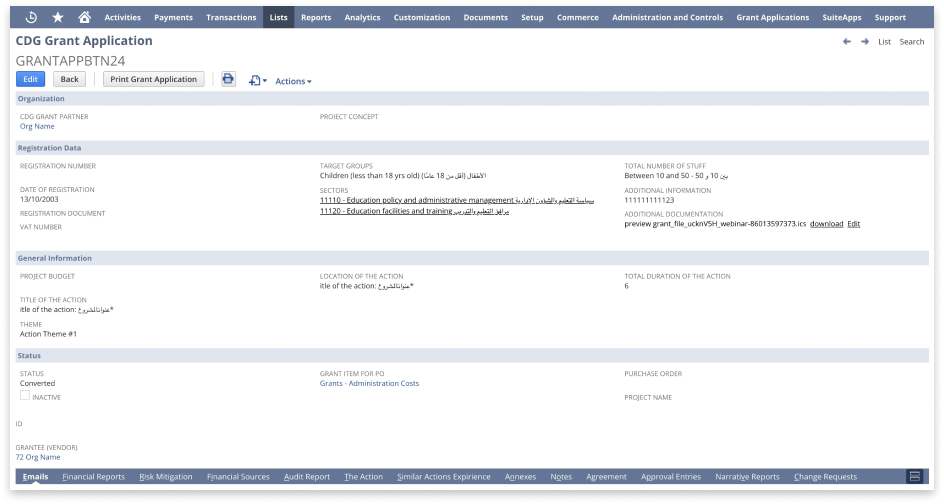Go to next record arrow

[865, 42]
